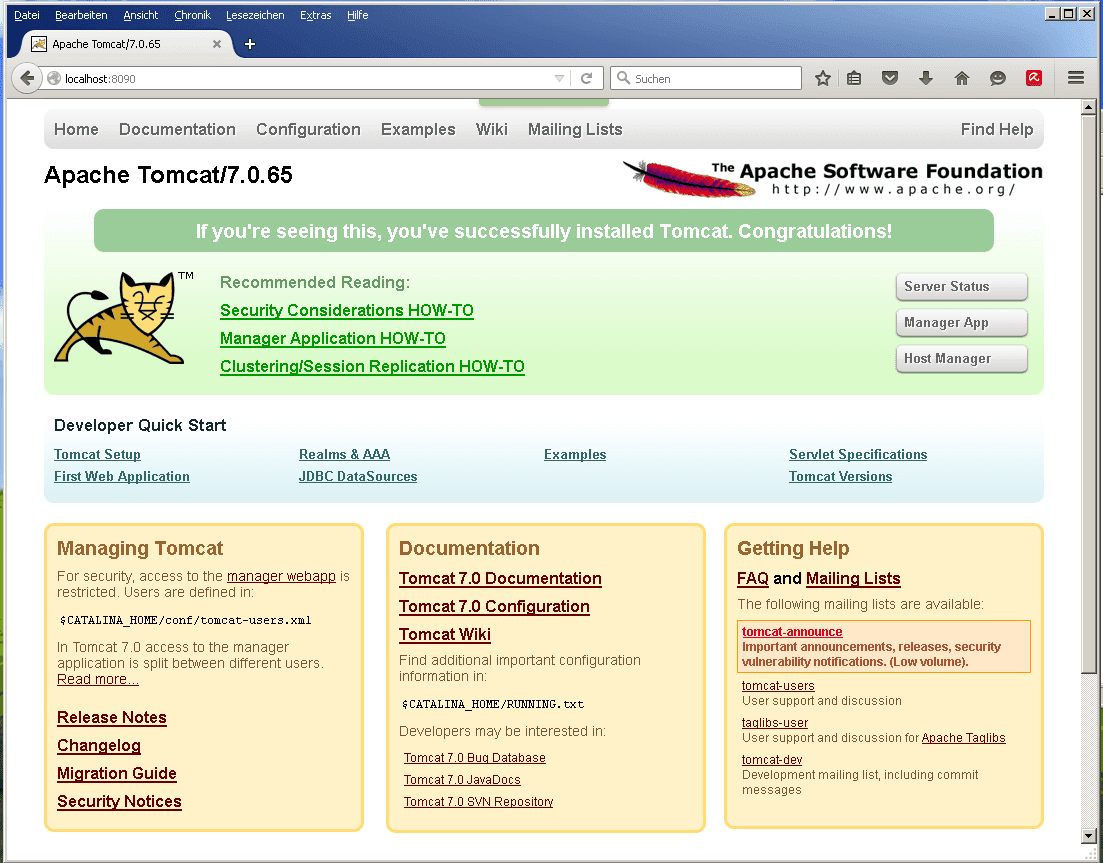Reload the page with the refresh icon
The width and height of the screenshot is (1103, 863).
(x=587, y=78)
